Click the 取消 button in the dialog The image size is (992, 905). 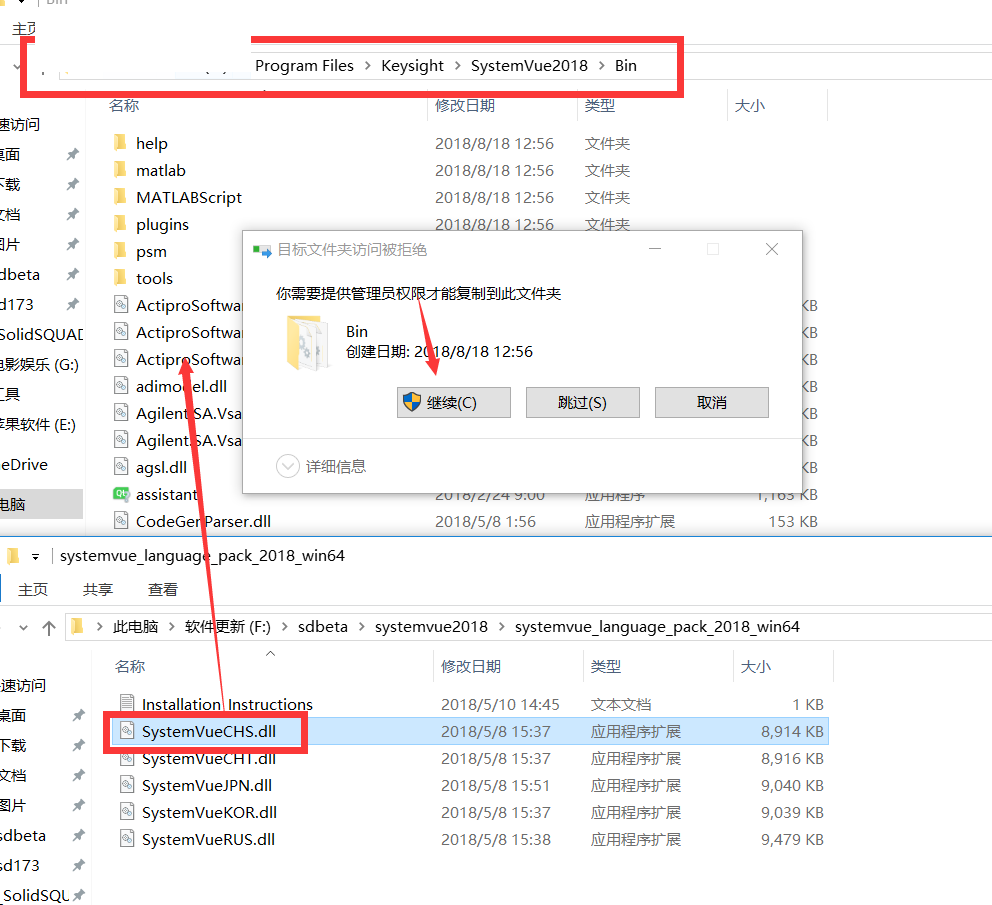point(712,403)
